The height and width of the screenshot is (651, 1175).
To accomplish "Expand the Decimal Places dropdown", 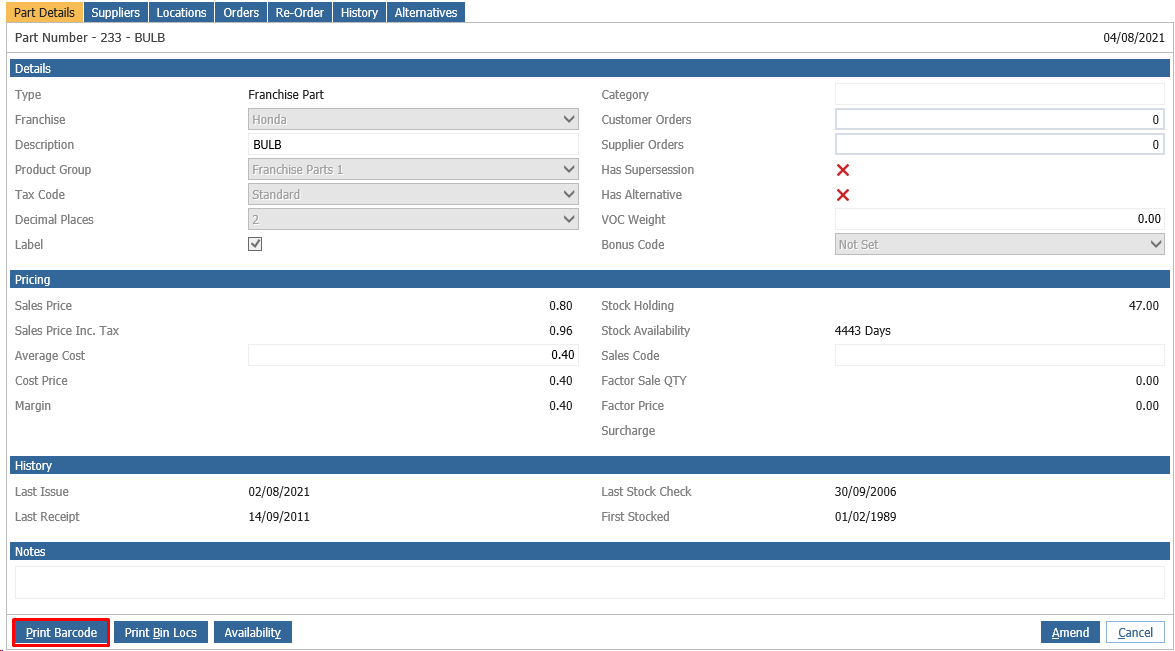I will pyautogui.click(x=413, y=219).
